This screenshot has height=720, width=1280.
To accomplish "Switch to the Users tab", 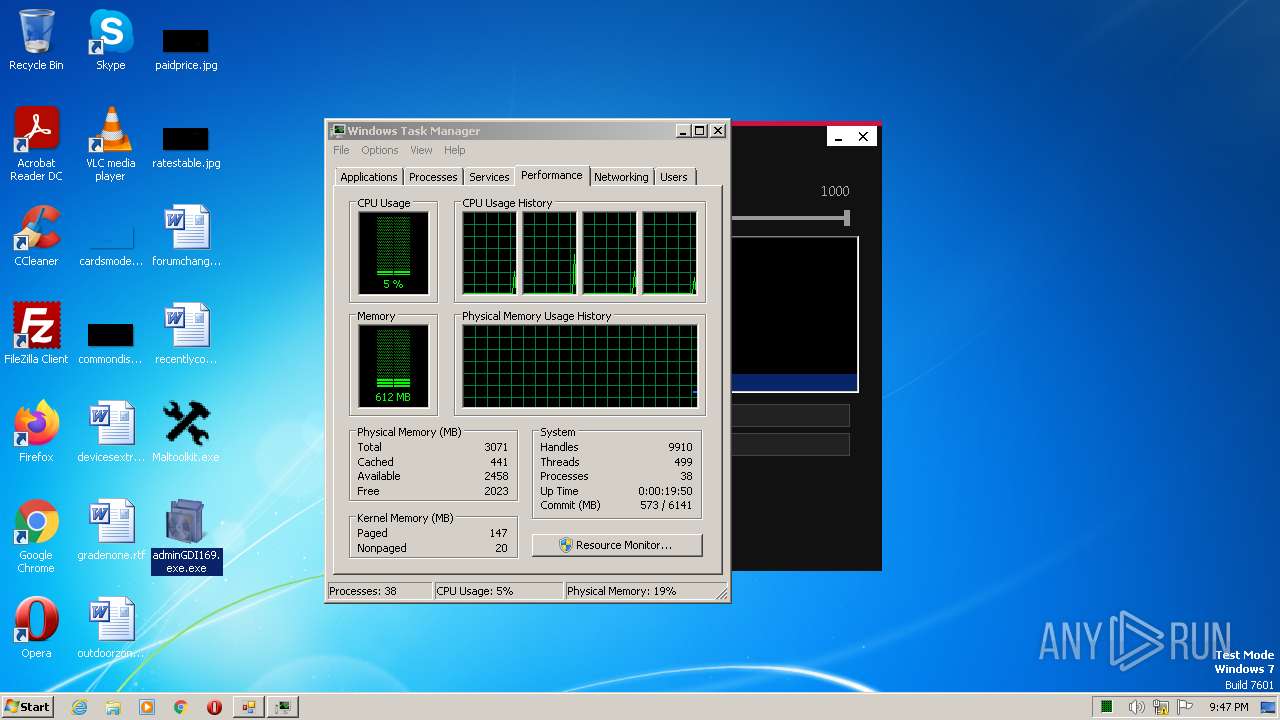I will [674, 177].
